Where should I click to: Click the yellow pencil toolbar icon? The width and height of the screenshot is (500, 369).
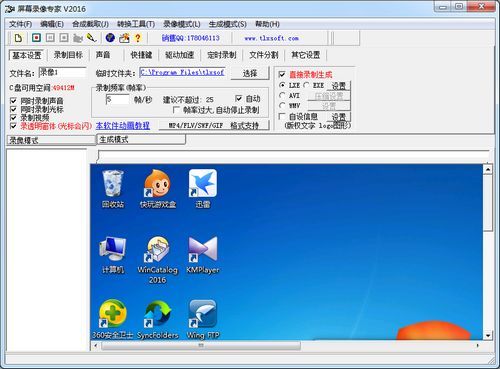coord(91,38)
